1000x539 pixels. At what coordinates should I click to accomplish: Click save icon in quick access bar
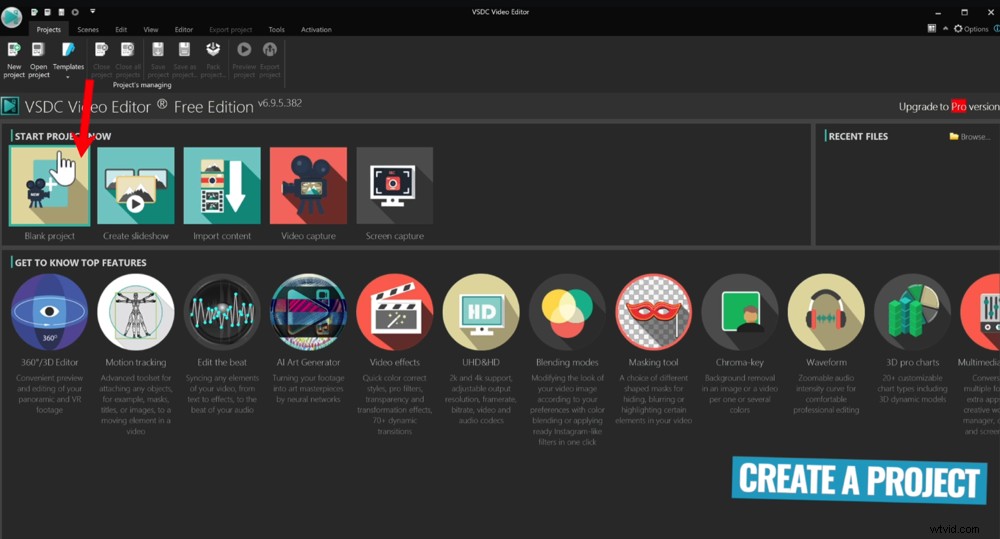[x=61, y=11]
